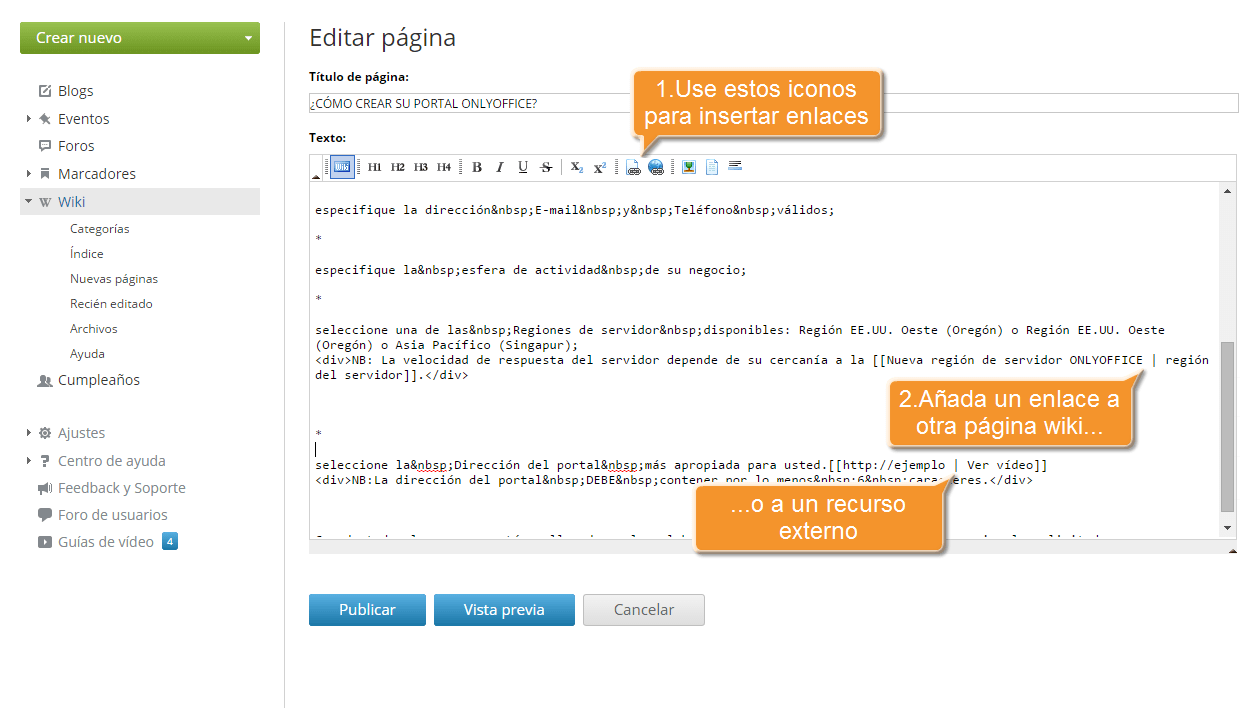1240x708 pixels.
Task: Expand the Eventos section arrow
Action: (29, 119)
